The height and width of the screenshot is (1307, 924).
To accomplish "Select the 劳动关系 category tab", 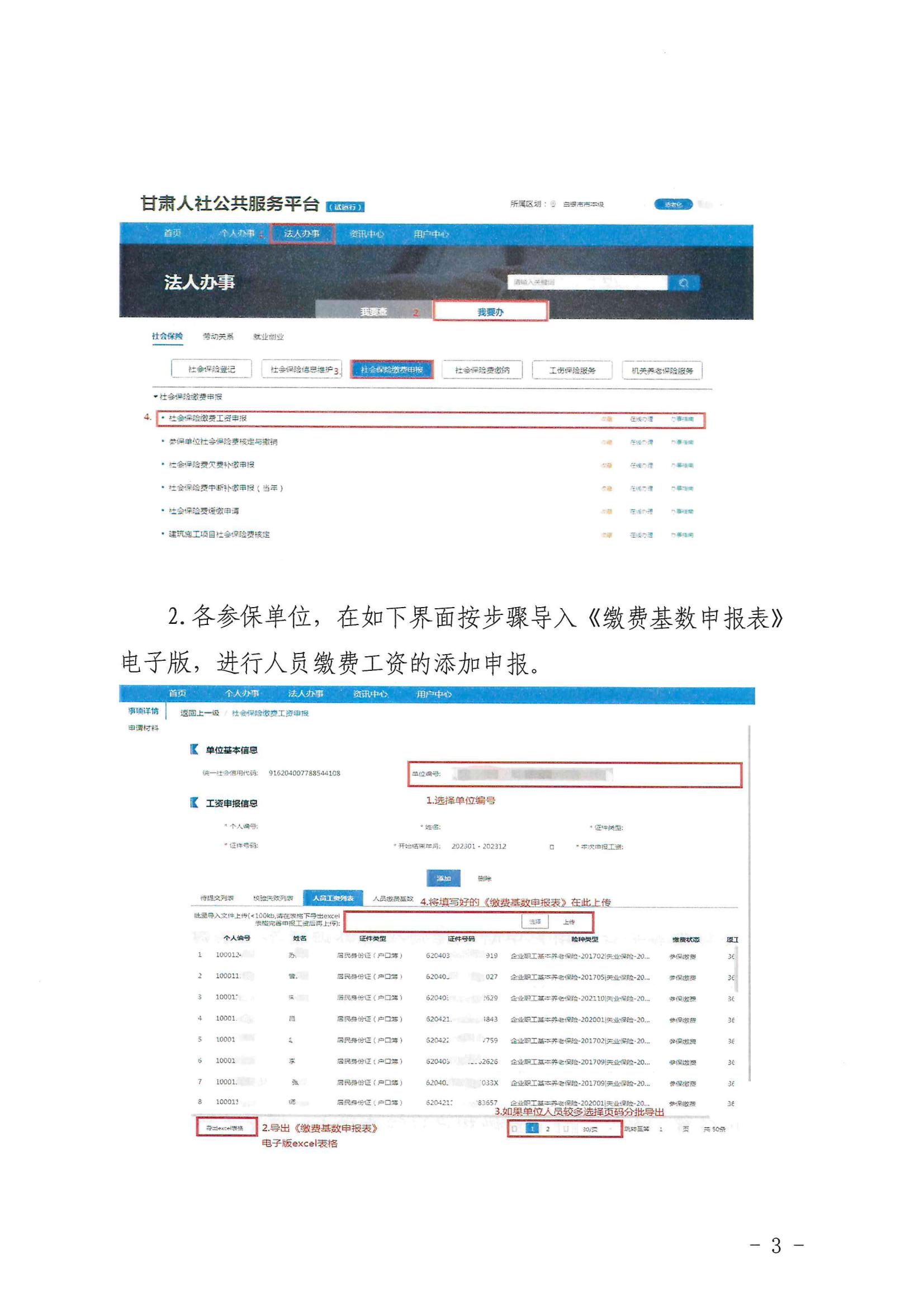I will 218,337.
